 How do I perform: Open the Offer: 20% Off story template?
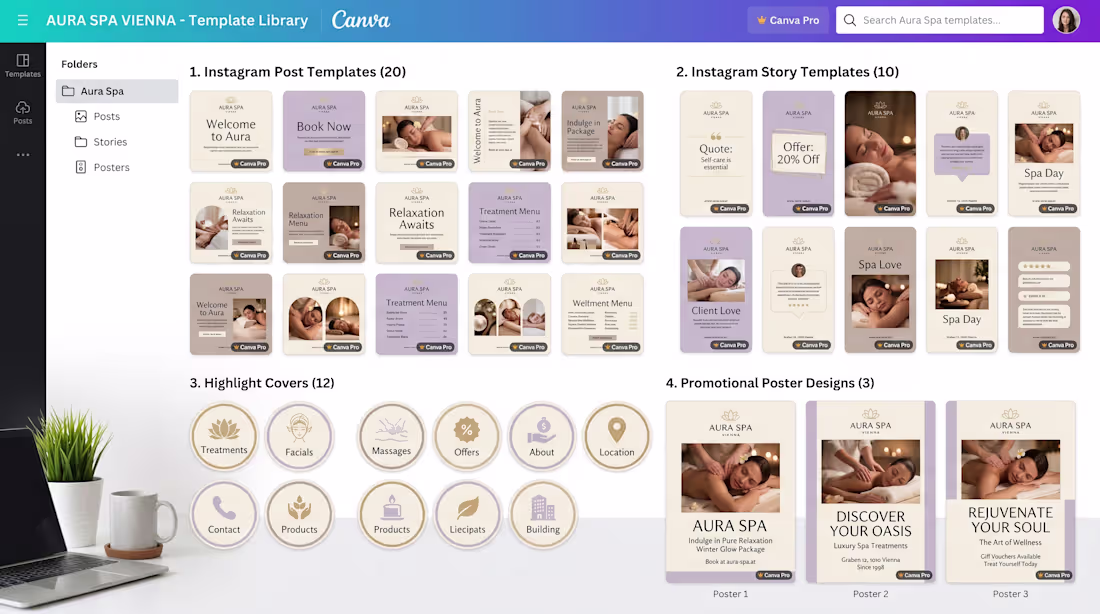coord(798,153)
